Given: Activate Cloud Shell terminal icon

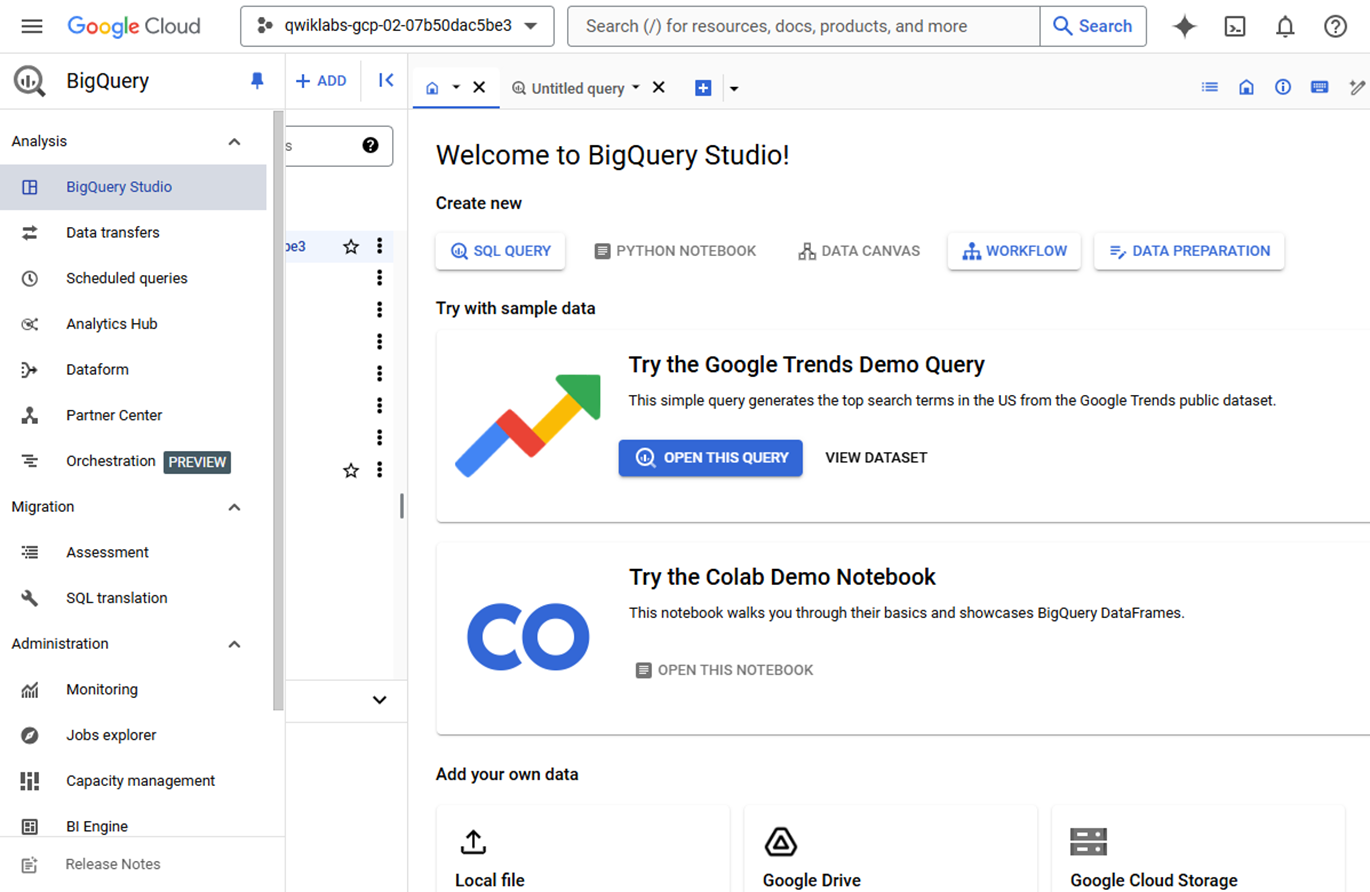Looking at the screenshot, I should pos(1235,27).
